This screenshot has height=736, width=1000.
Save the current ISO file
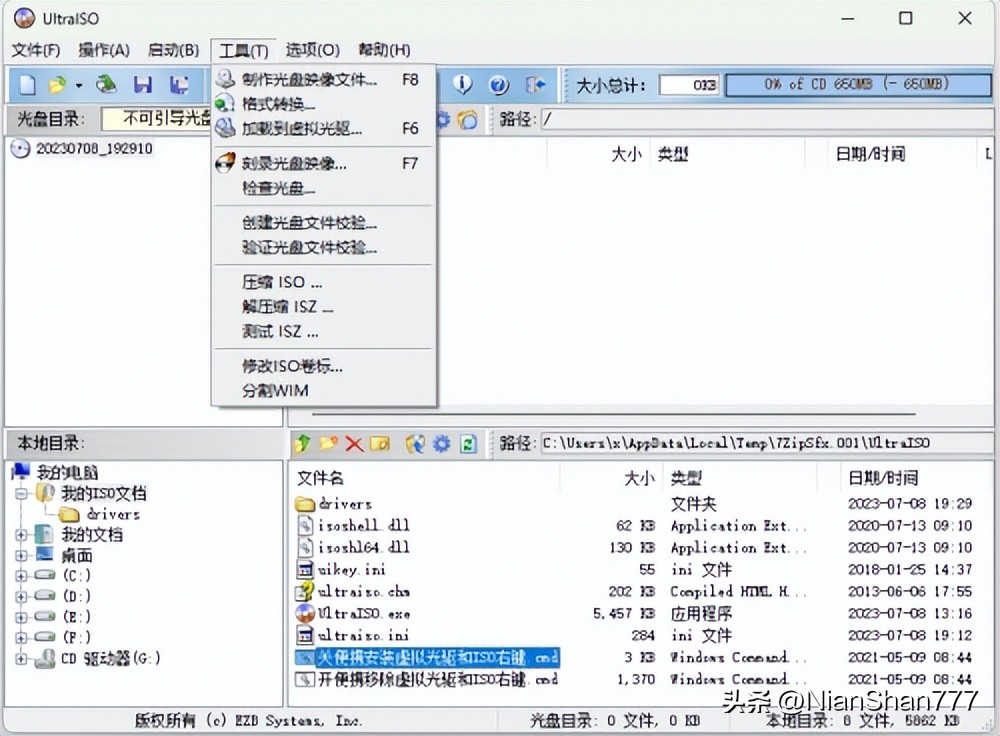coord(142,85)
